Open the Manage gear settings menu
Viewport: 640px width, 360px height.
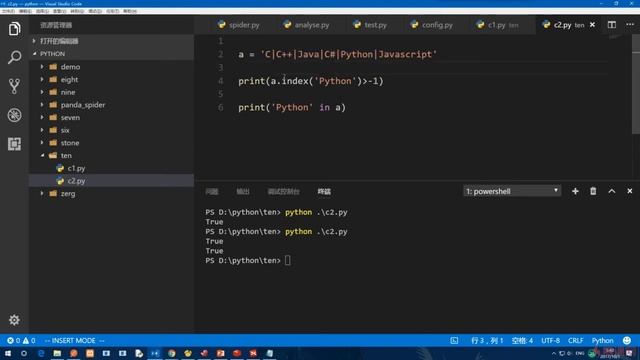14,320
